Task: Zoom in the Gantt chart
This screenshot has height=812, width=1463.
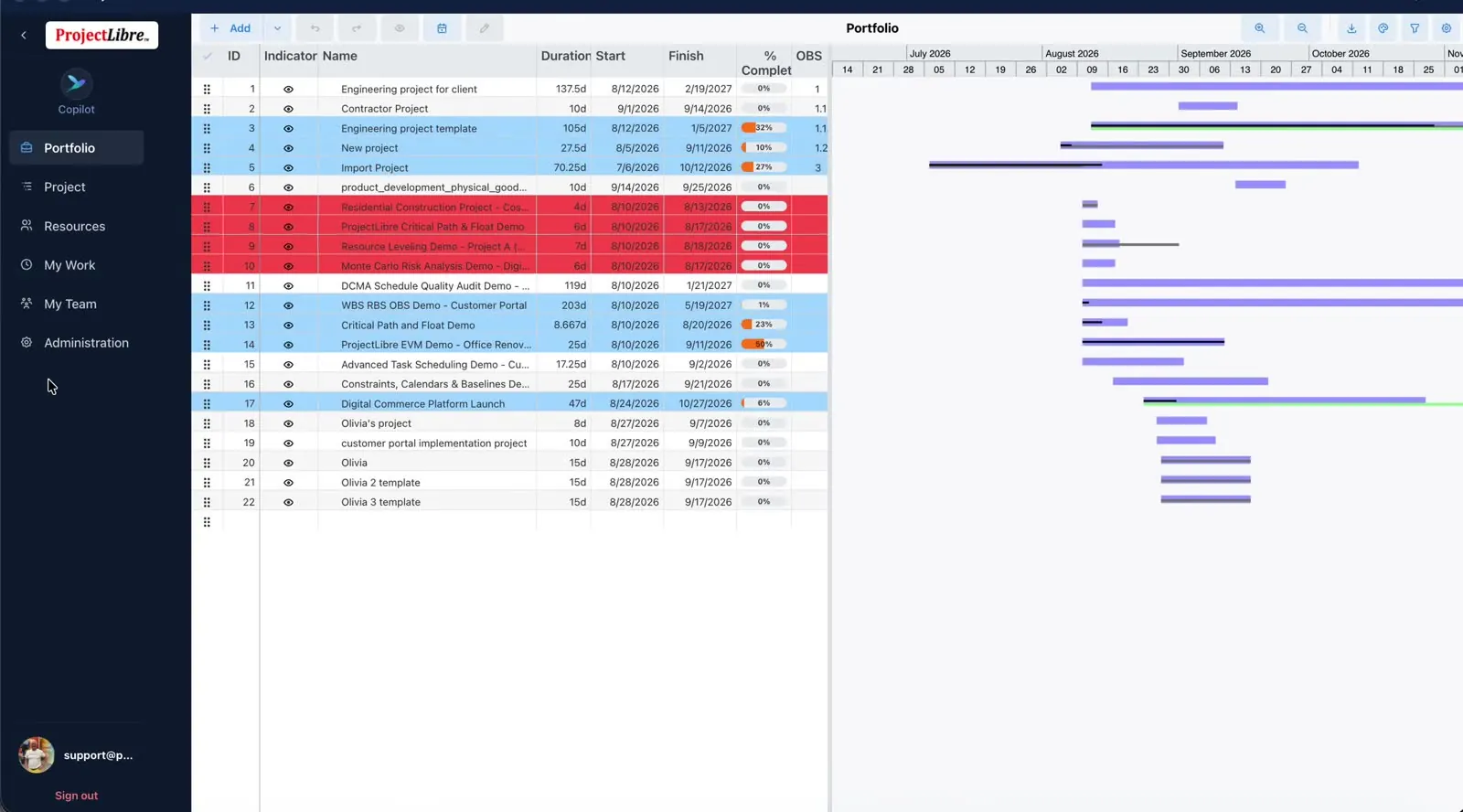Action: point(1260,28)
